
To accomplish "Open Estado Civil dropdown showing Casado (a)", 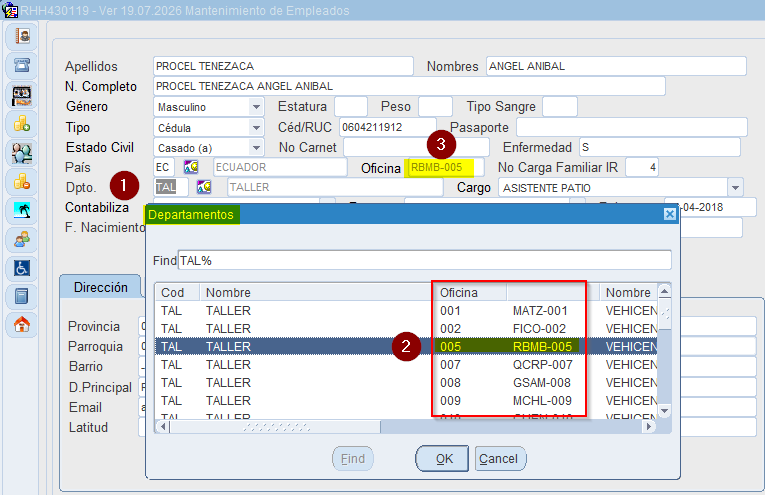I will click(x=256, y=147).
